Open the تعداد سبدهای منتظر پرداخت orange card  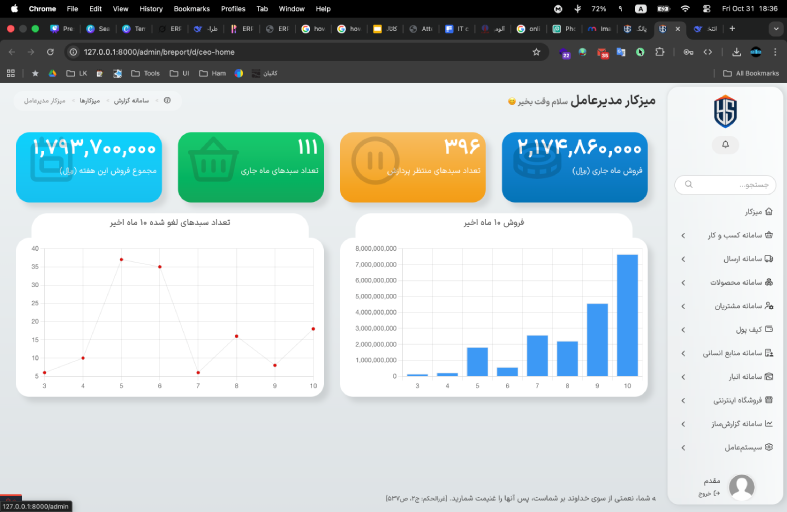point(413,167)
